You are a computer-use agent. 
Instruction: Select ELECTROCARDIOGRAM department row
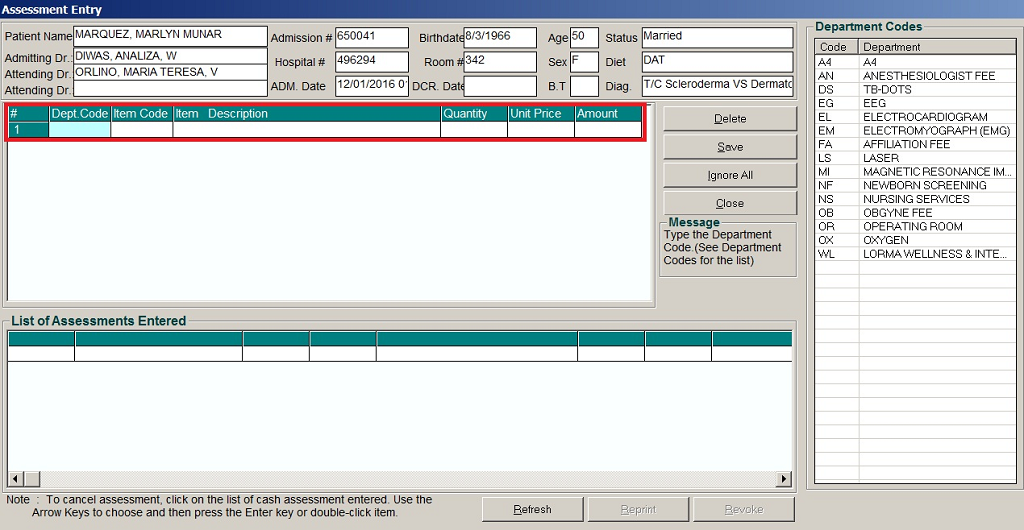[925, 117]
